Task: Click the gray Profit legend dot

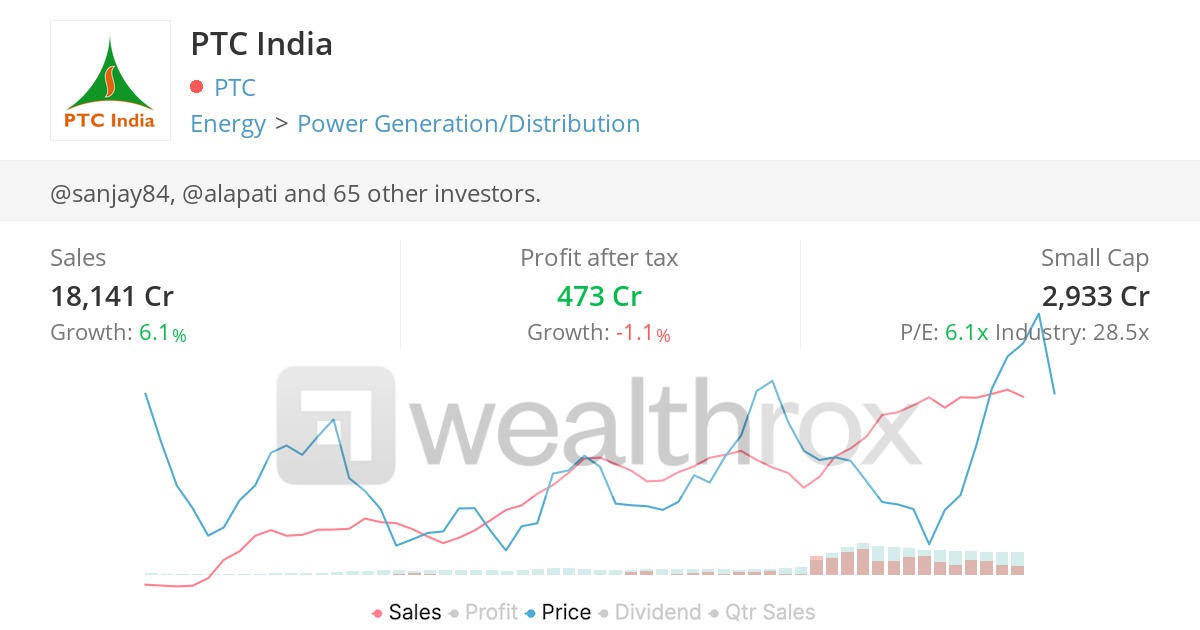Action: (x=454, y=611)
